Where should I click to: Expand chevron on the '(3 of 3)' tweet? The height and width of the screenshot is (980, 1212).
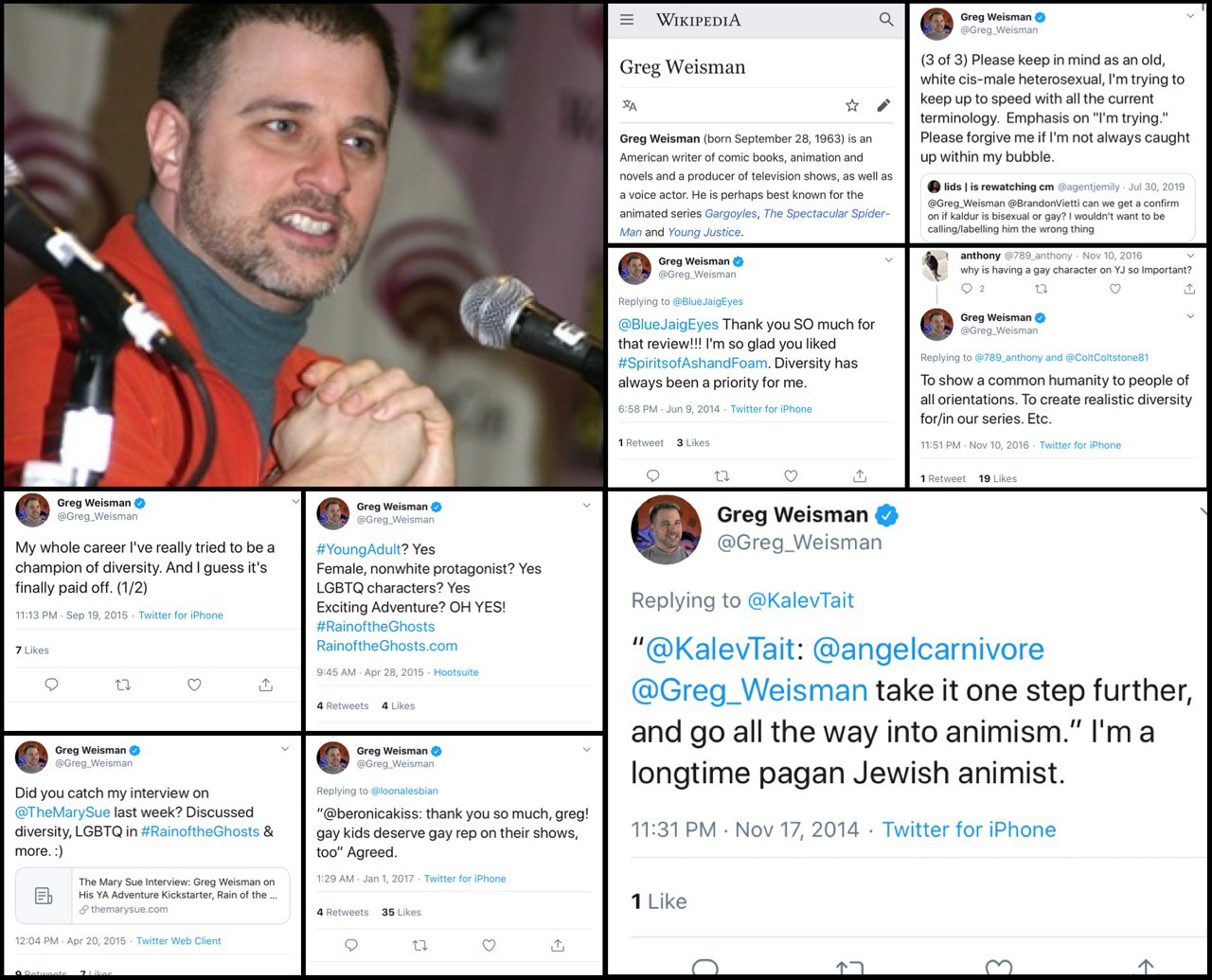click(x=1190, y=16)
